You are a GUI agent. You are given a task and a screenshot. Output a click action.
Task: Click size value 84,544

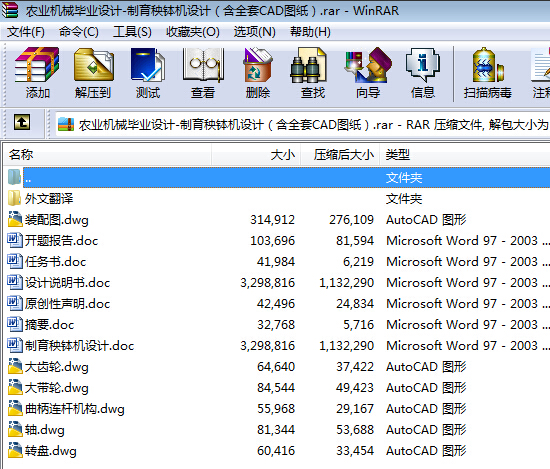[x=276, y=388]
